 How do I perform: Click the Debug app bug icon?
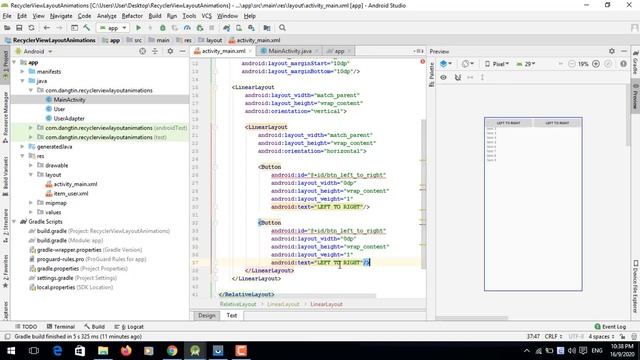coord(162,28)
